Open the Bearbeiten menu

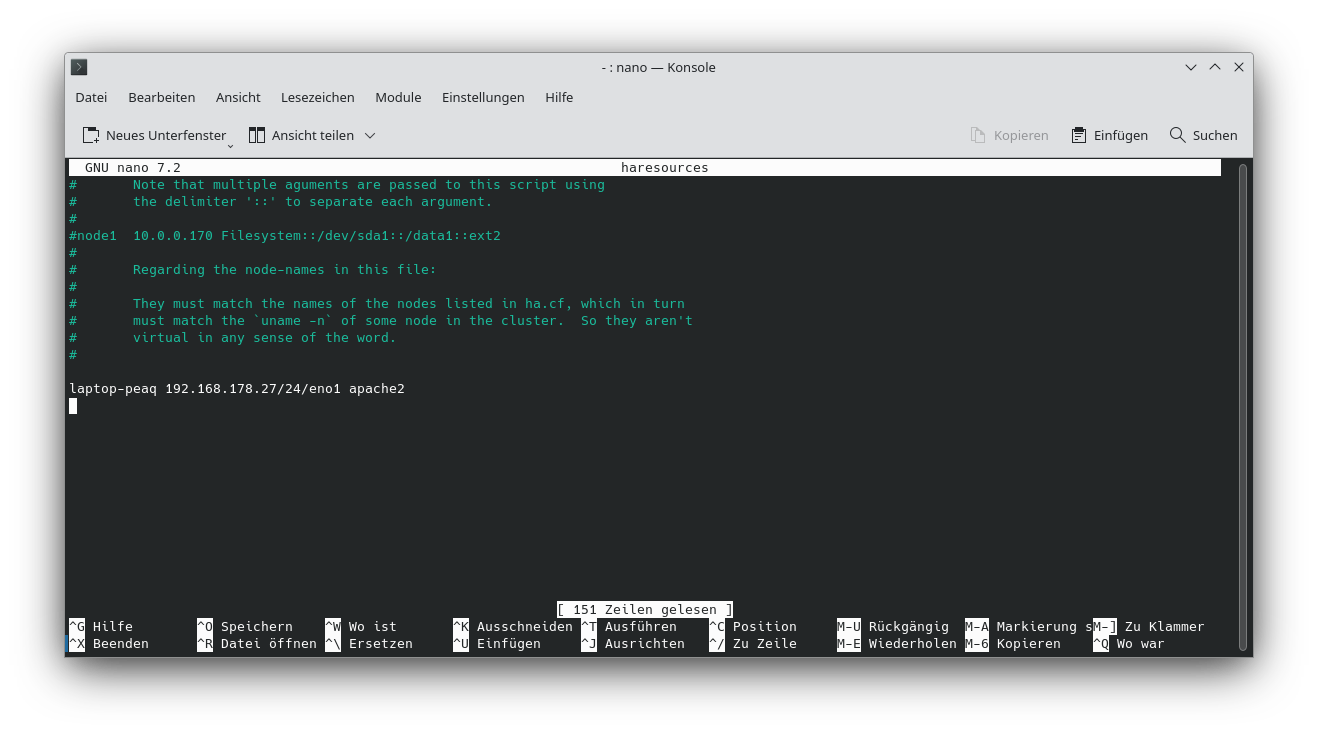[x=161, y=97]
